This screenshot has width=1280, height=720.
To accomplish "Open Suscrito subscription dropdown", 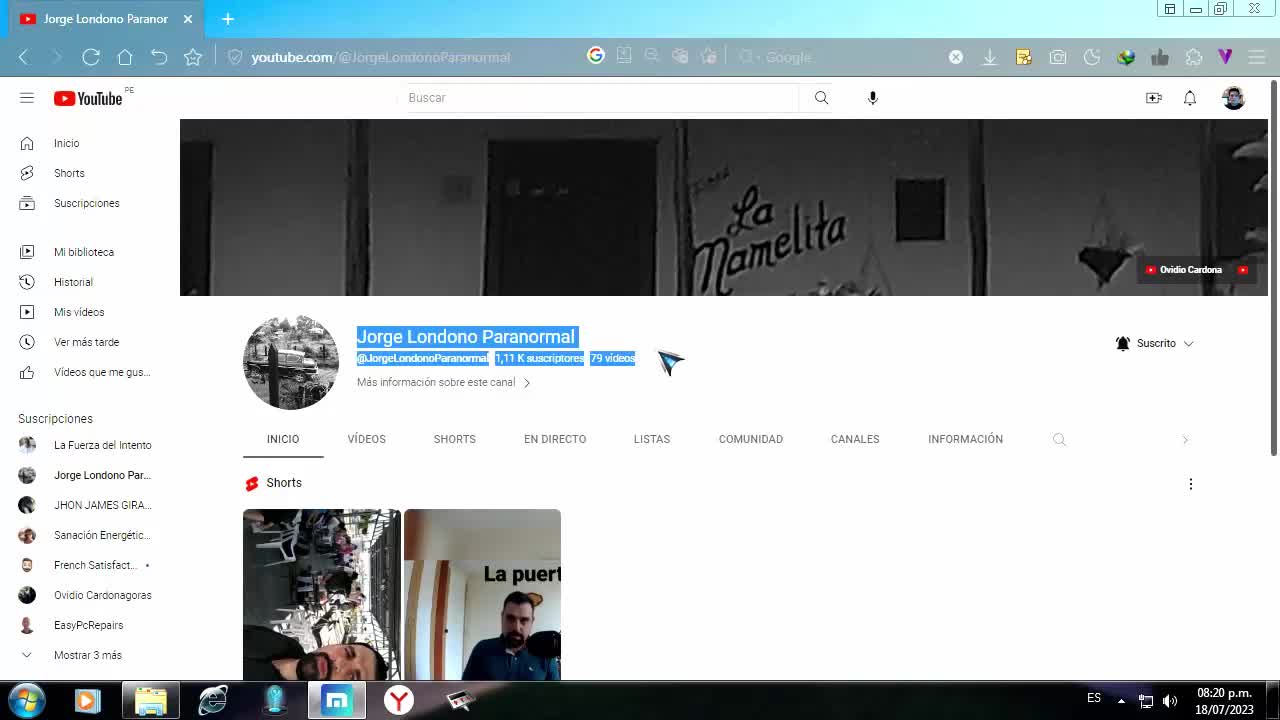I will (1155, 343).
